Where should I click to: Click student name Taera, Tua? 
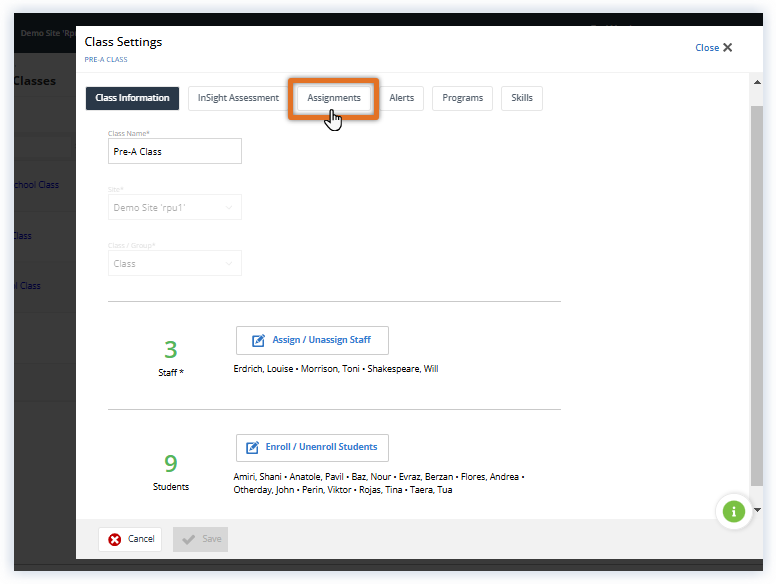(431, 490)
